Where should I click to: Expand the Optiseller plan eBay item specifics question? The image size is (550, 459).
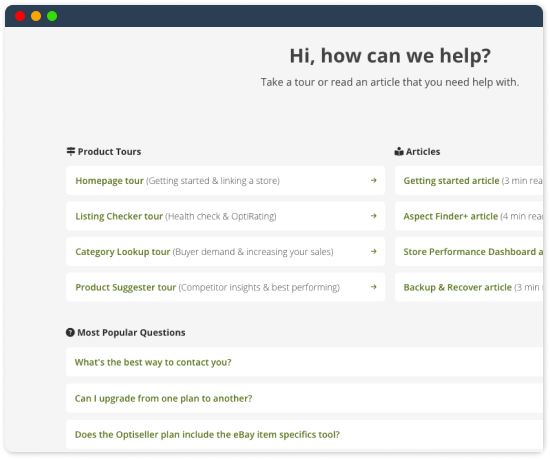304,434
